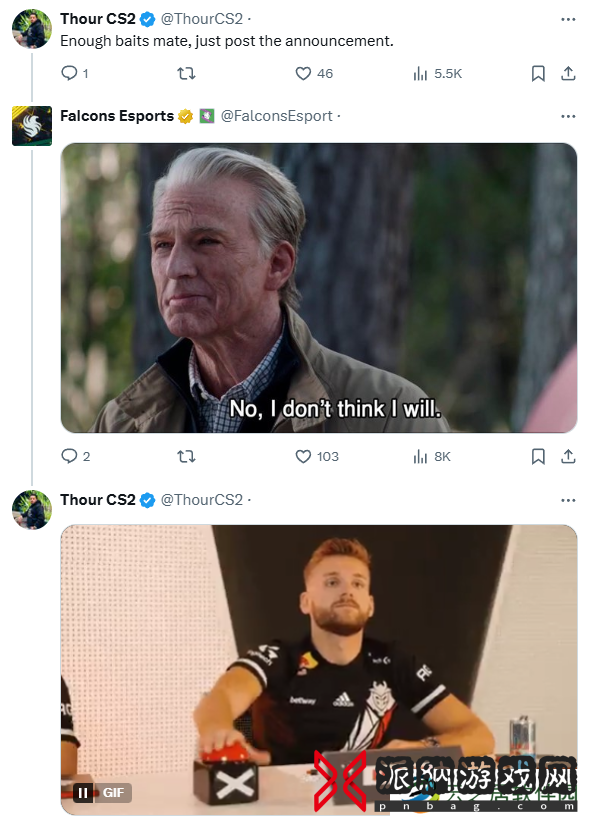Open the @FalconsEsport handle link
Screen dimensions: 590x819
[x=277, y=116]
